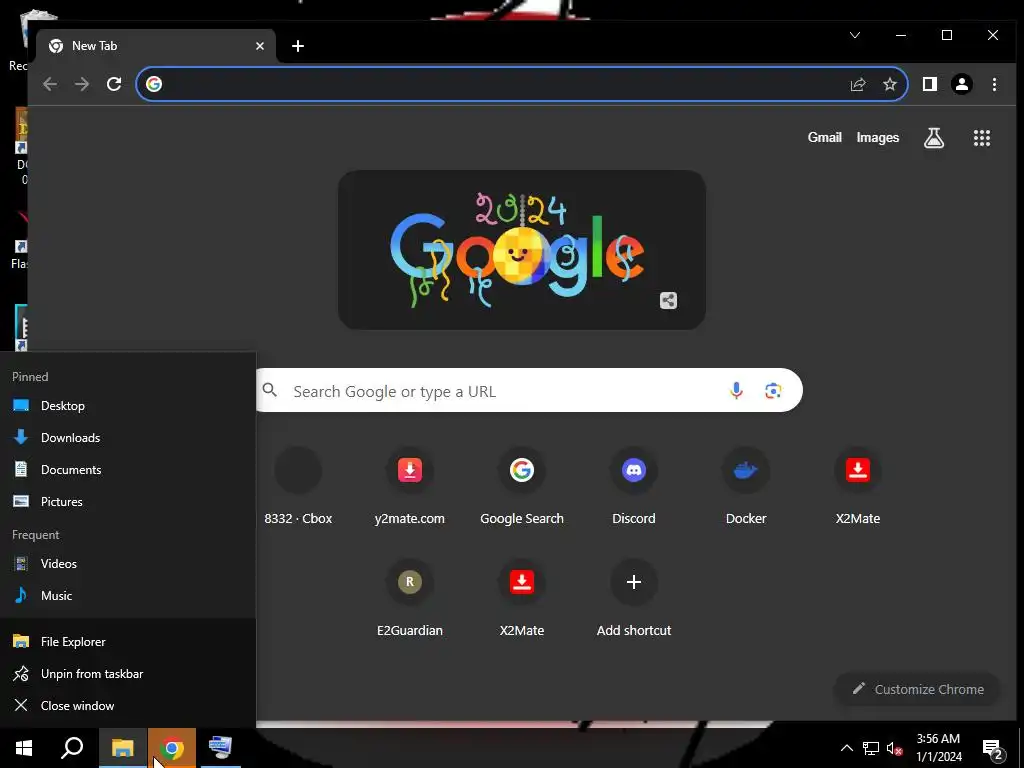Open Gmail link

point(824,137)
